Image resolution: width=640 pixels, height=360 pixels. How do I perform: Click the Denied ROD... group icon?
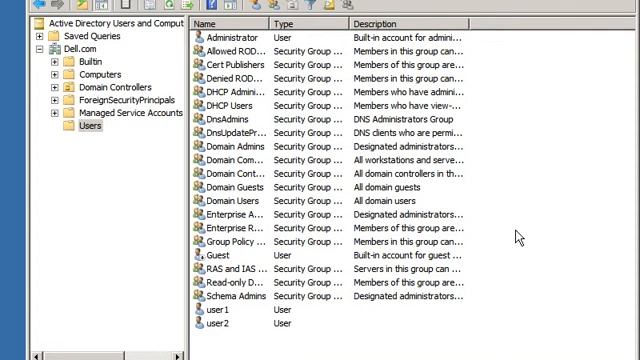(199, 78)
